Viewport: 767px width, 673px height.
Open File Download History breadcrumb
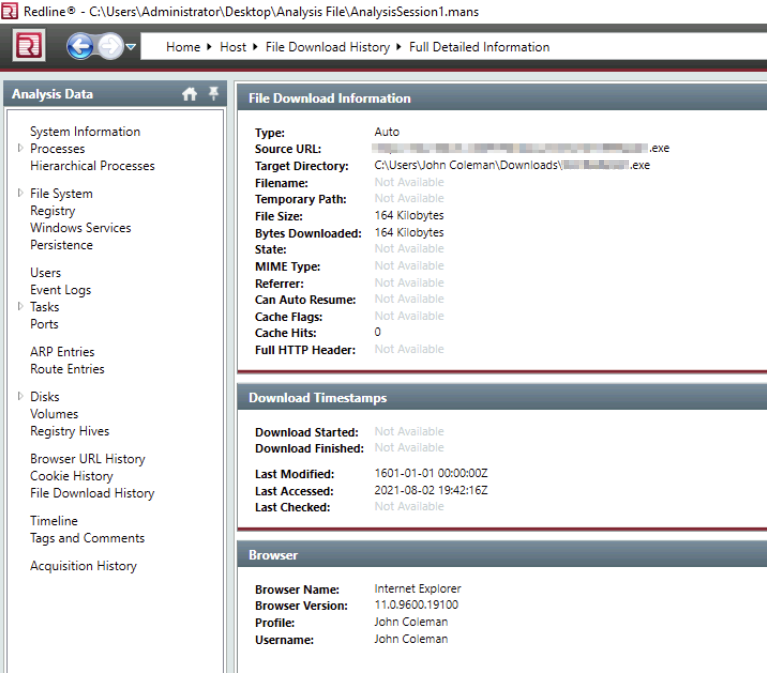[327, 47]
